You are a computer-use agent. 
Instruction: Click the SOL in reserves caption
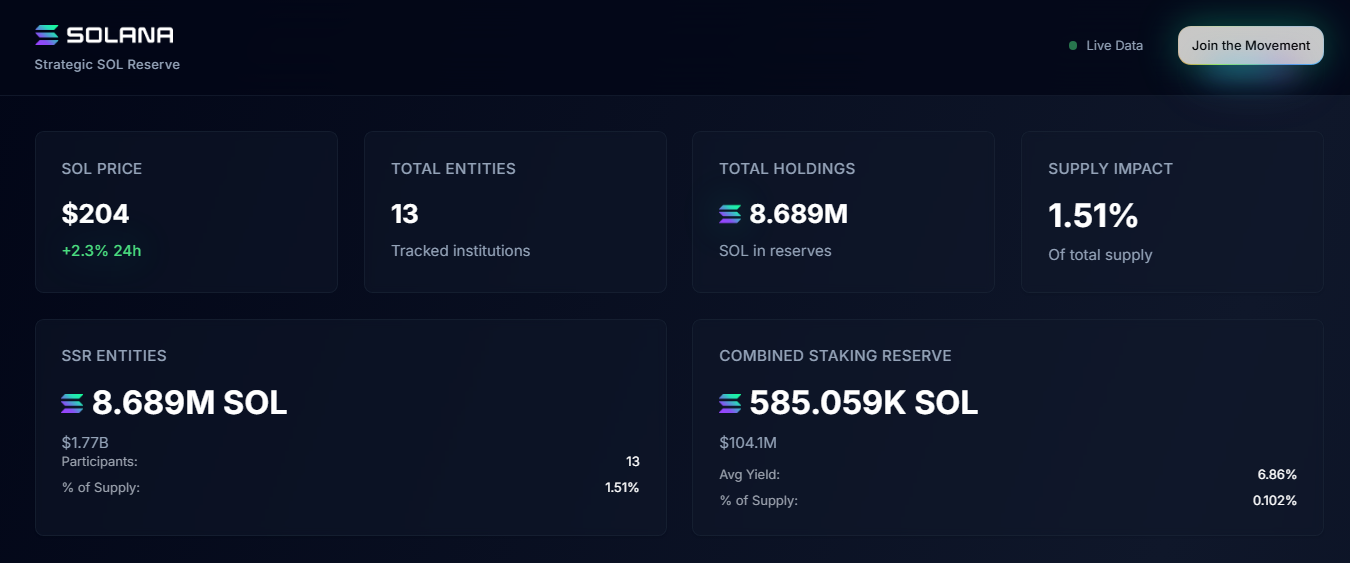[775, 250]
